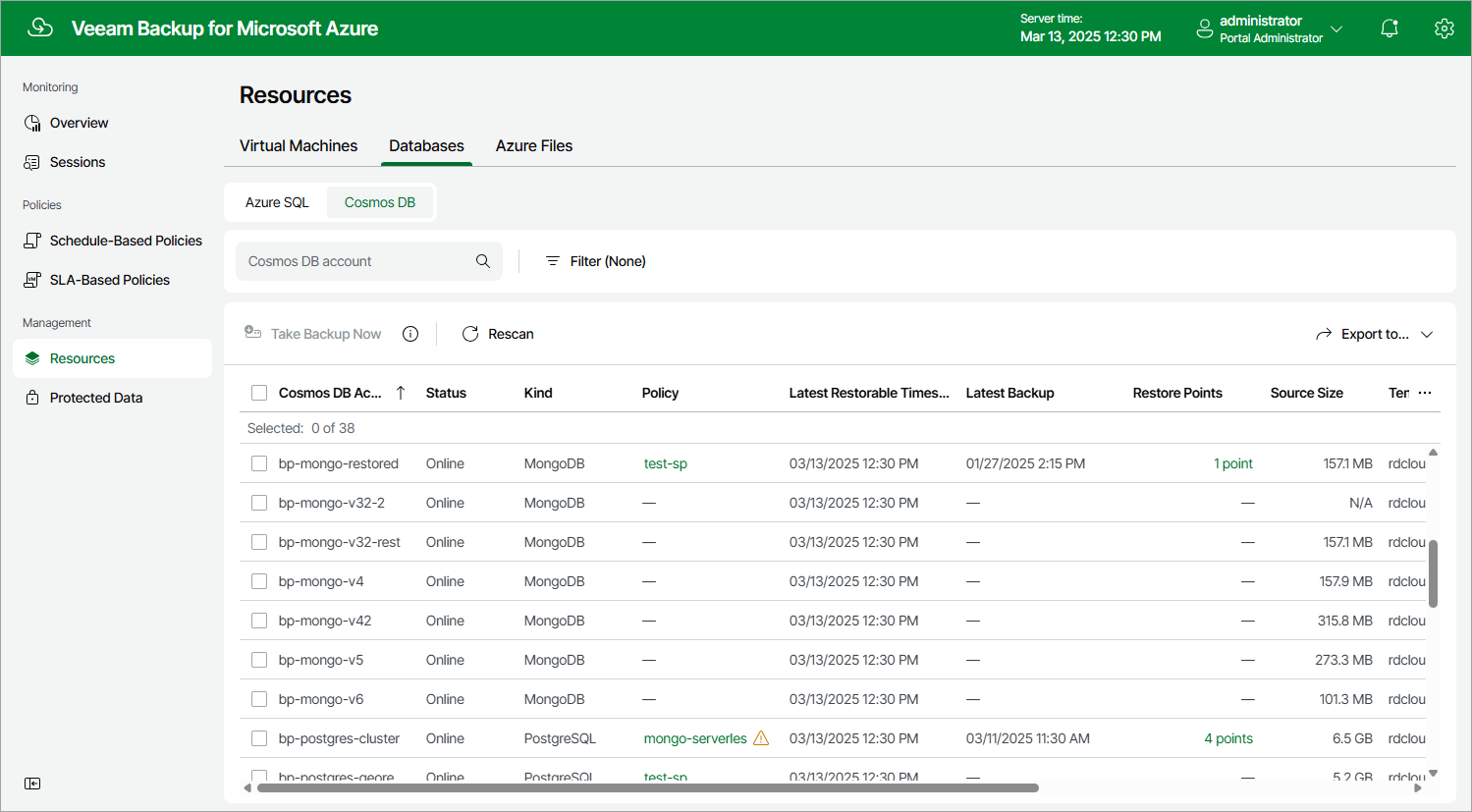Check the bp-postgres-cluster row checkbox
The width and height of the screenshot is (1472, 812).
pyautogui.click(x=259, y=738)
